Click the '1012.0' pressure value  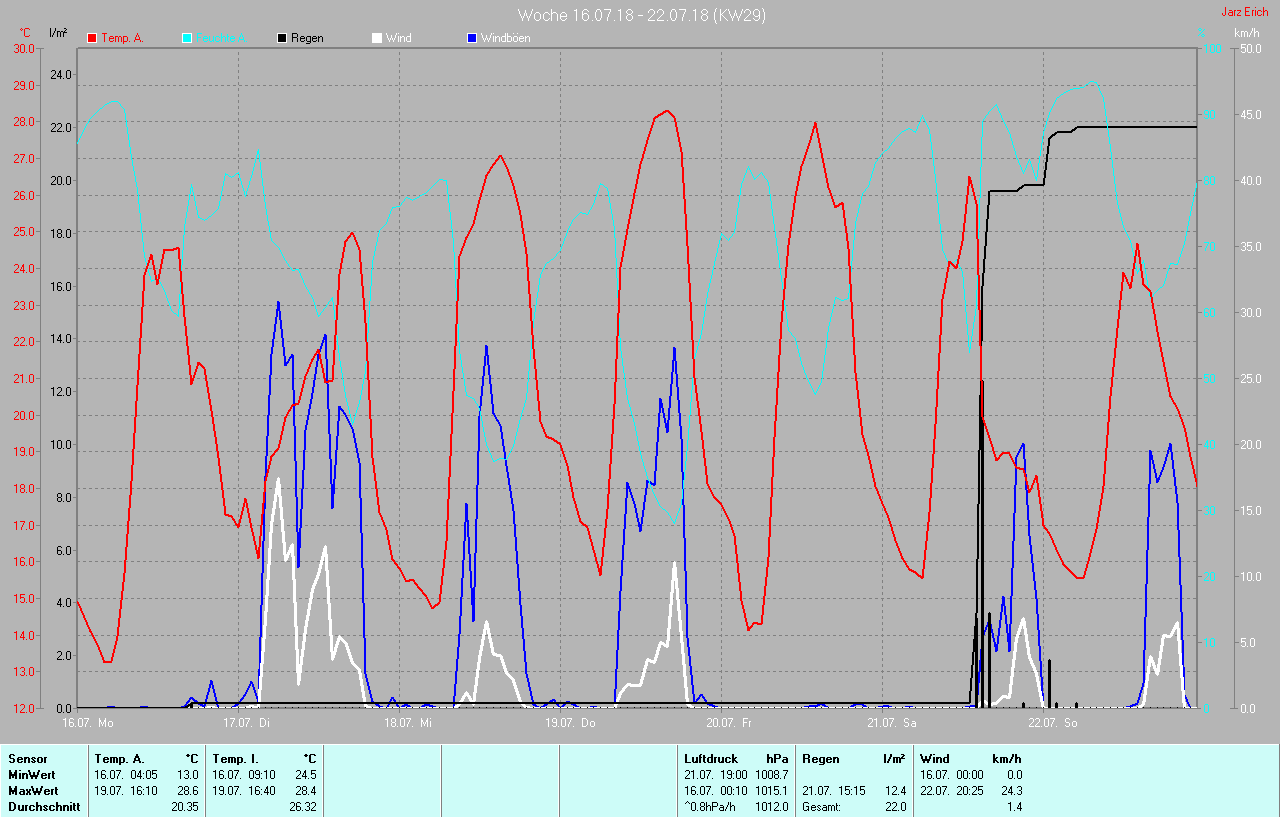pos(771,807)
